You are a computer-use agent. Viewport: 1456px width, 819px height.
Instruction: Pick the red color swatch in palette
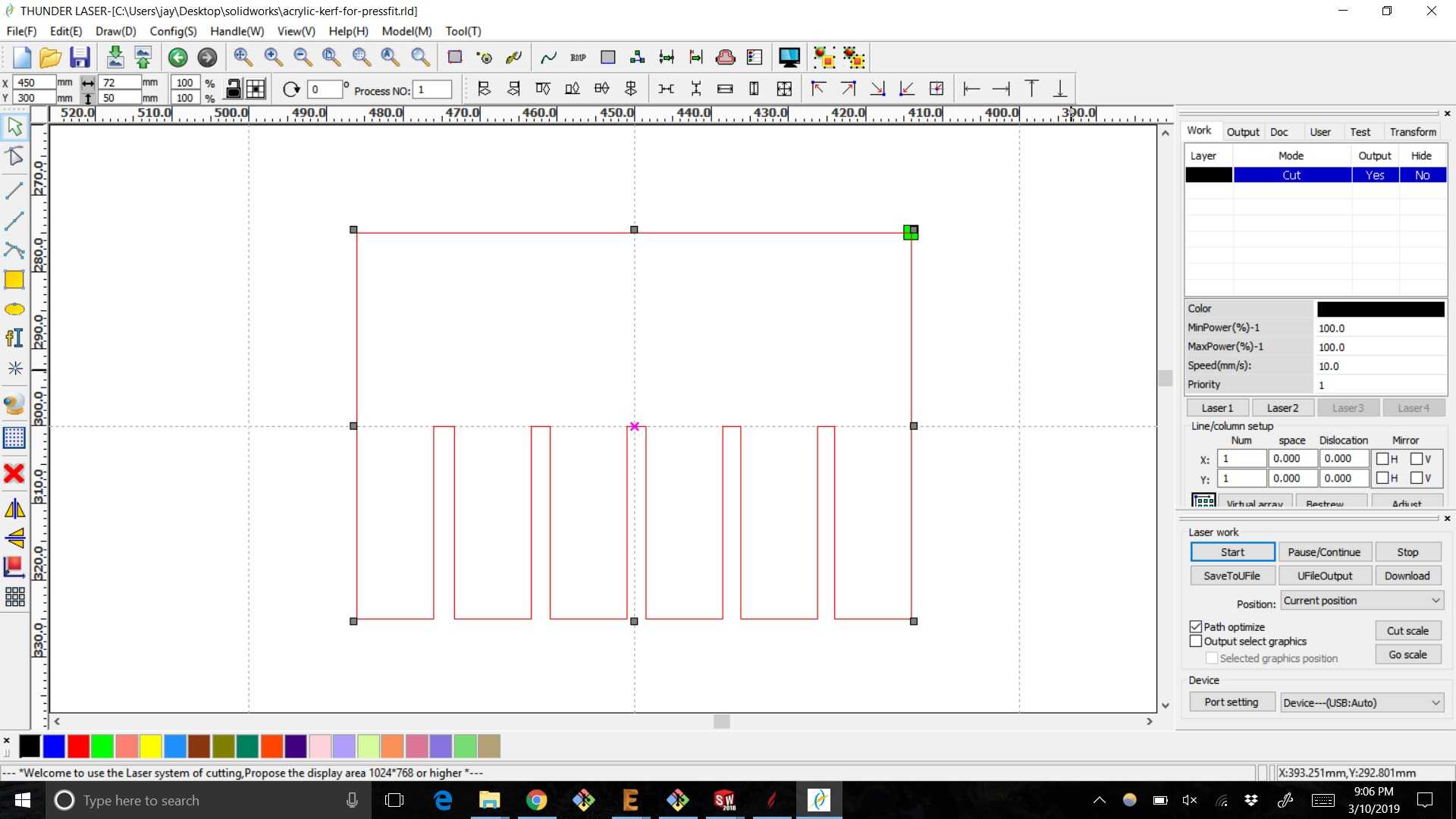78,746
